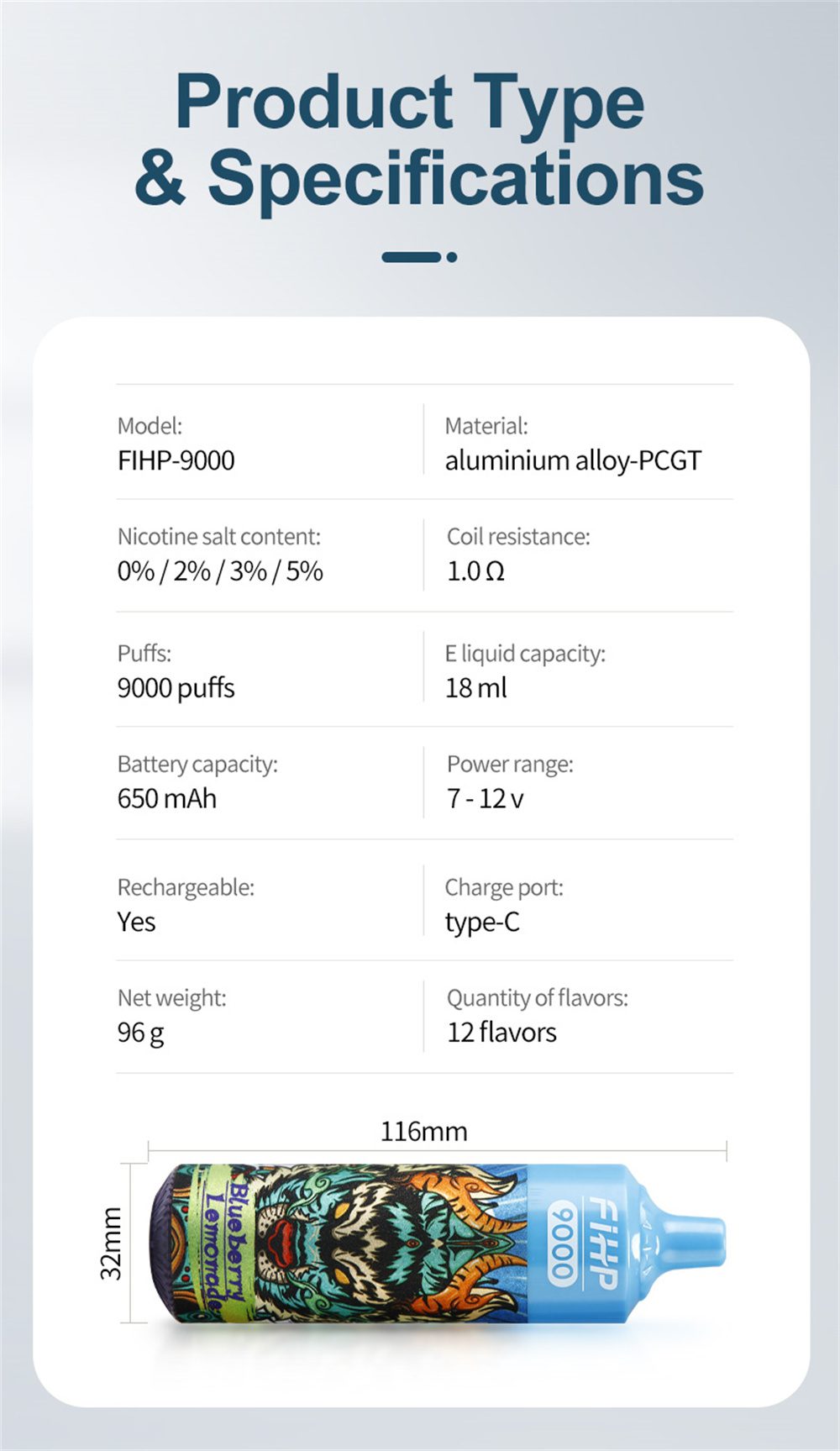
Task: Click the 32mm width dimension label
Action: [x=111, y=1243]
